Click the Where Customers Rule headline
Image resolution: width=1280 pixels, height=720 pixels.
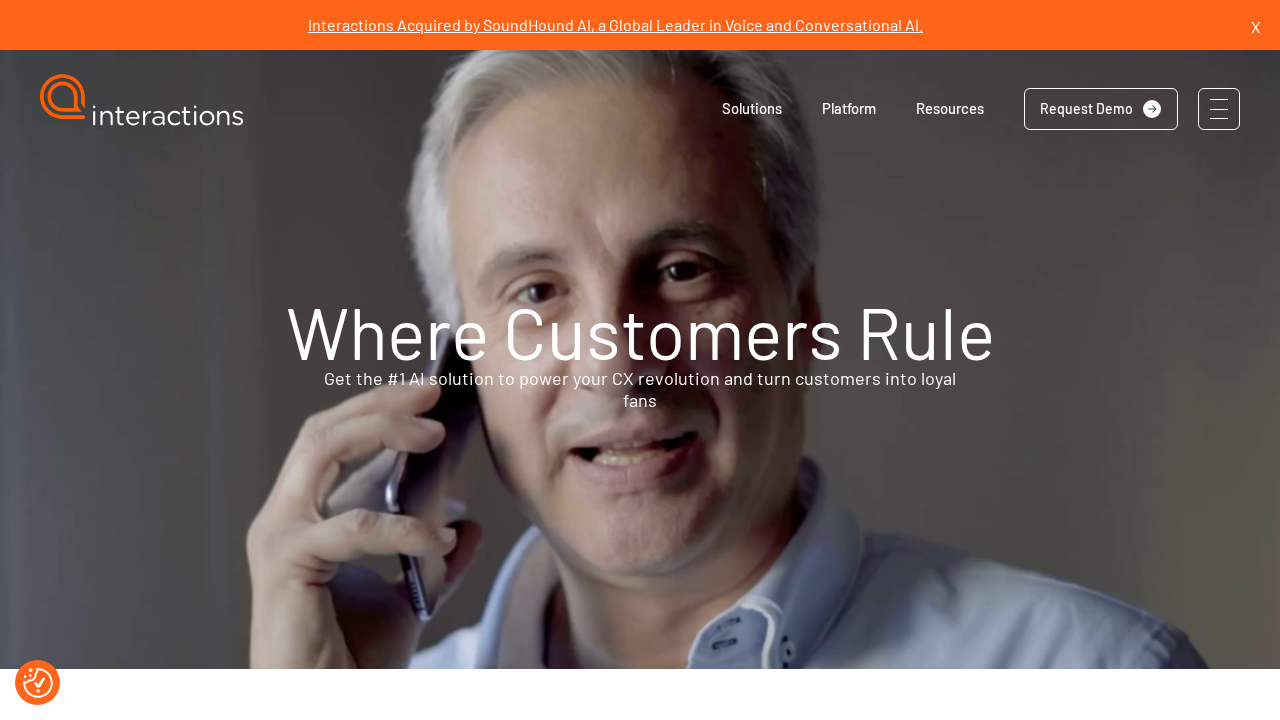pos(640,334)
